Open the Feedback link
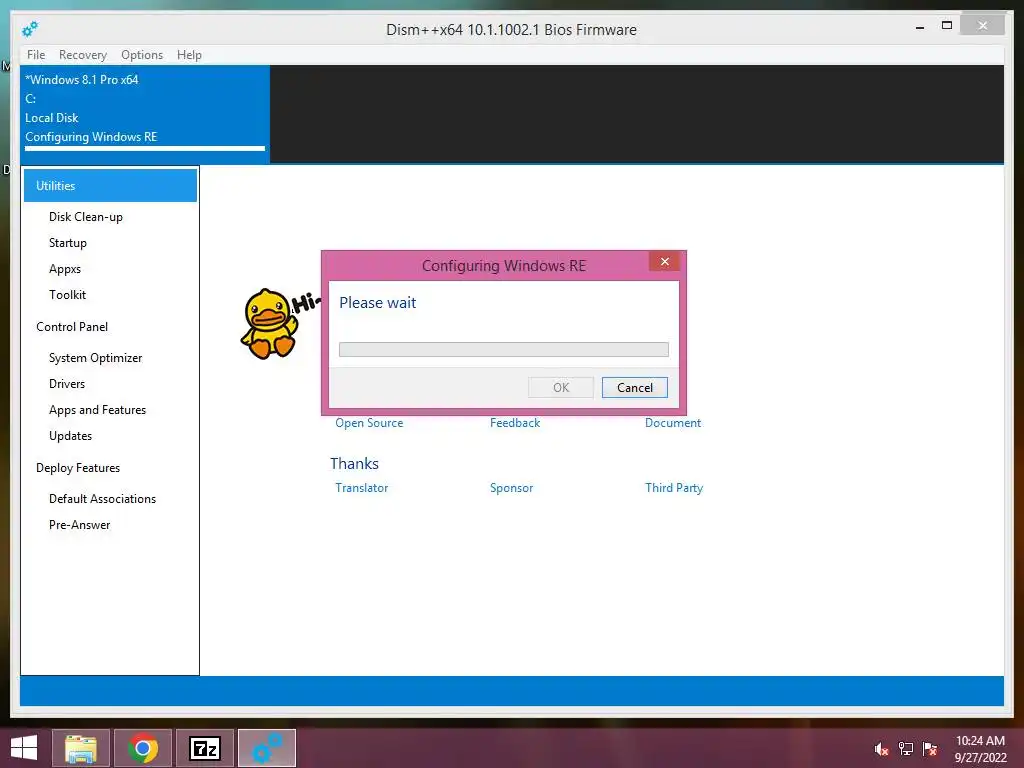Screen dimensions: 1024x768 (515, 423)
